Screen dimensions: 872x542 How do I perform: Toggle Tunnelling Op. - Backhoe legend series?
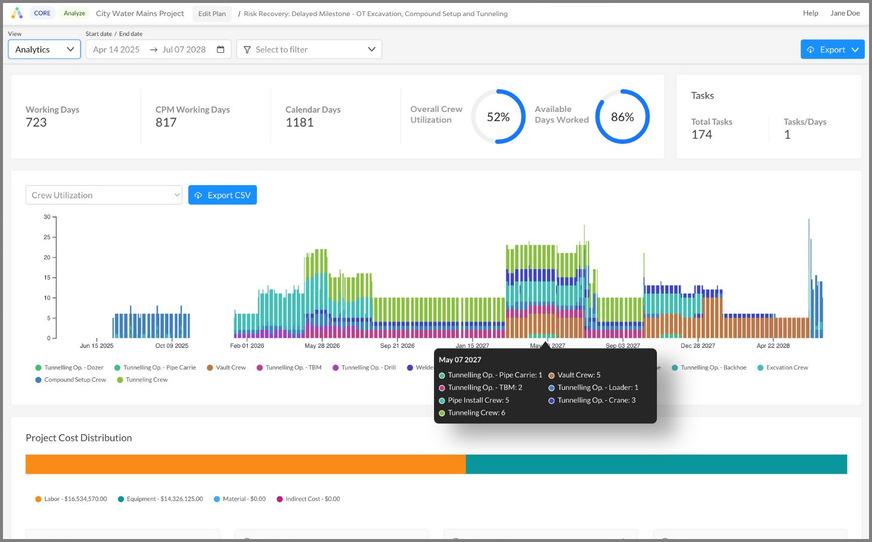coord(709,367)
